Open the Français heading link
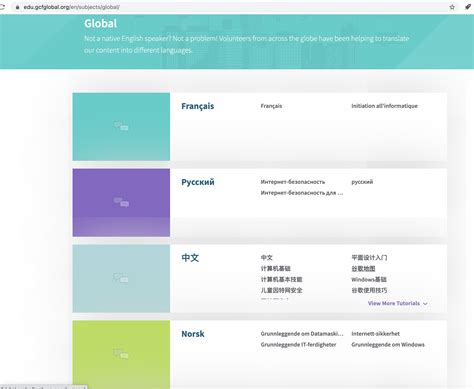Screen dimensions: 474x389 (198, 106)
